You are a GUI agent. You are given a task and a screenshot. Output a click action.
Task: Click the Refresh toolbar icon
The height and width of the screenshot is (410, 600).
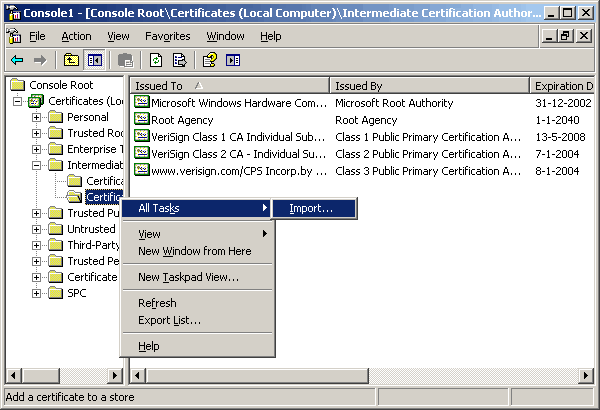click(x=156, y=60)
